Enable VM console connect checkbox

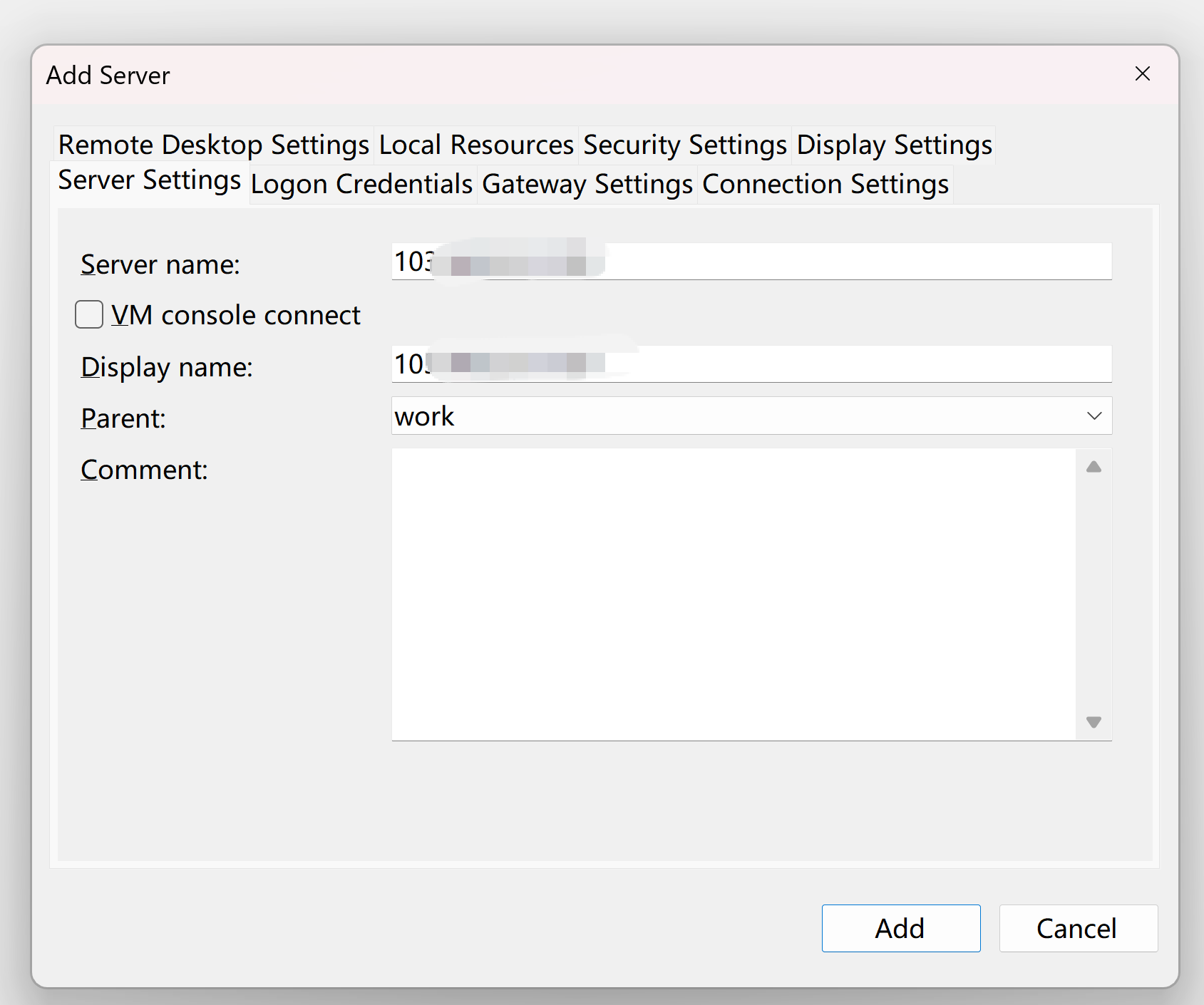[89, 314]
